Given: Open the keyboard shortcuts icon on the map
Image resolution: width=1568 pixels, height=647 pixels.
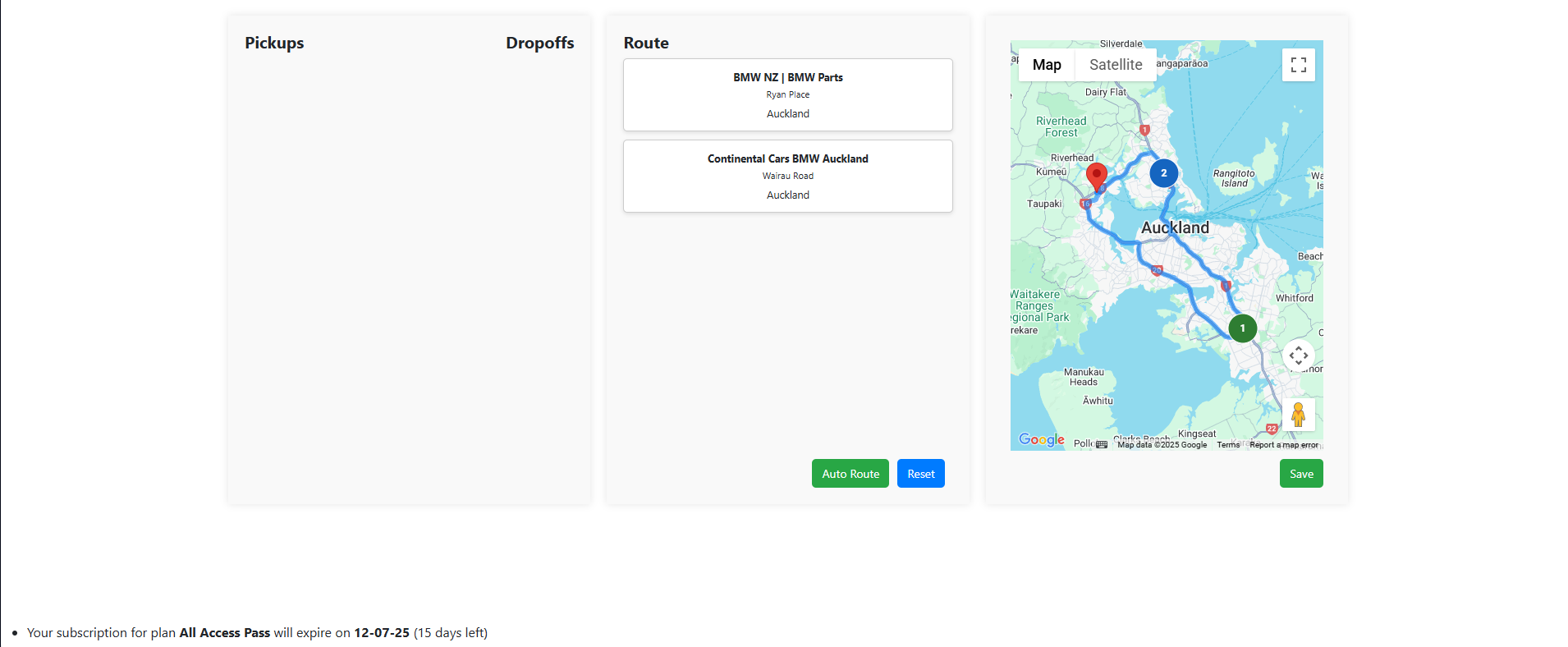Looking at the screenshot, I should [1102, 444].
